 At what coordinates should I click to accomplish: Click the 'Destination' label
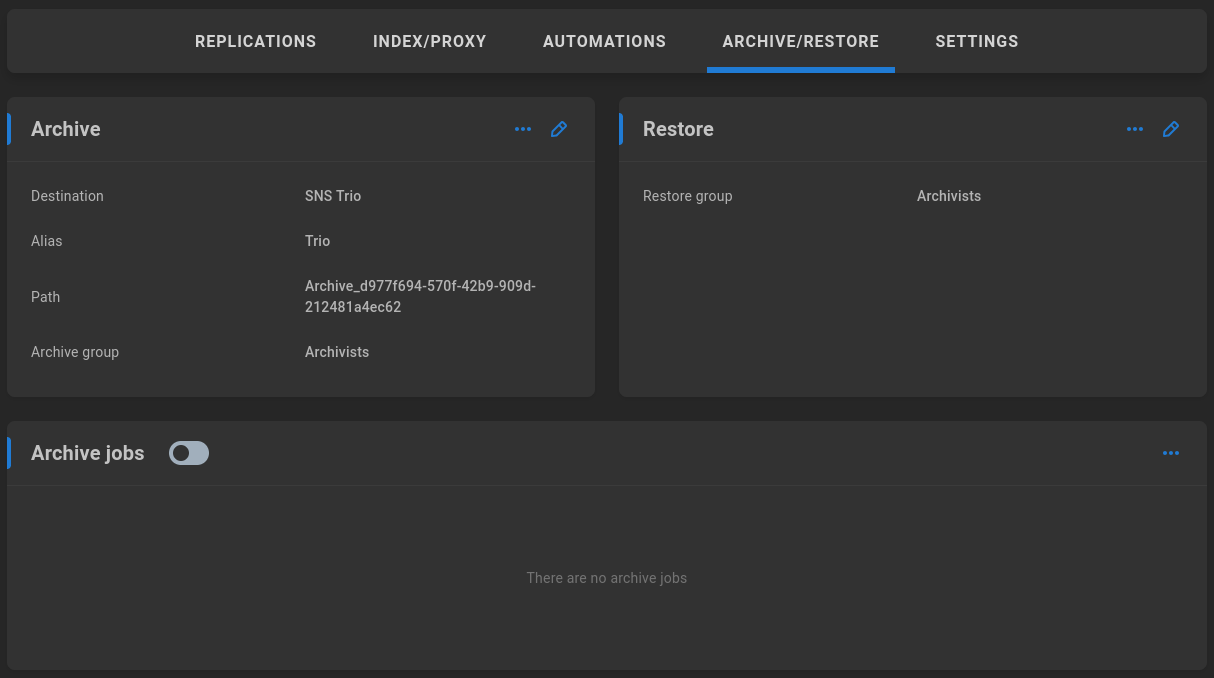coord(67,196)
